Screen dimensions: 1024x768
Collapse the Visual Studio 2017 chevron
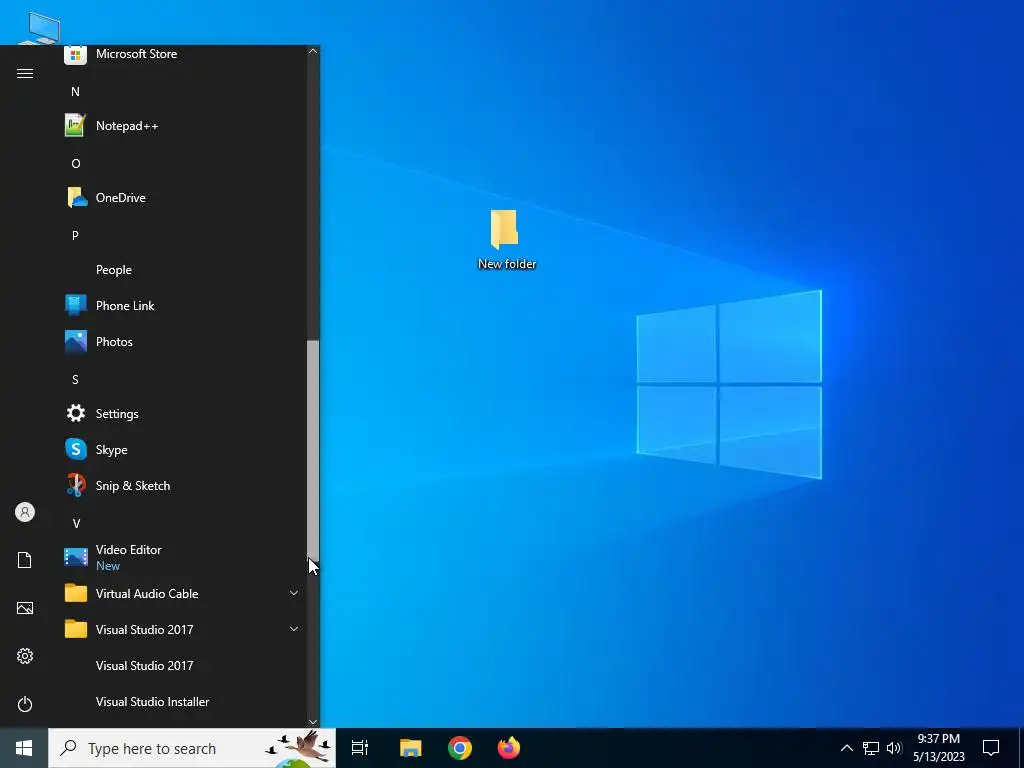pos(294,629)
